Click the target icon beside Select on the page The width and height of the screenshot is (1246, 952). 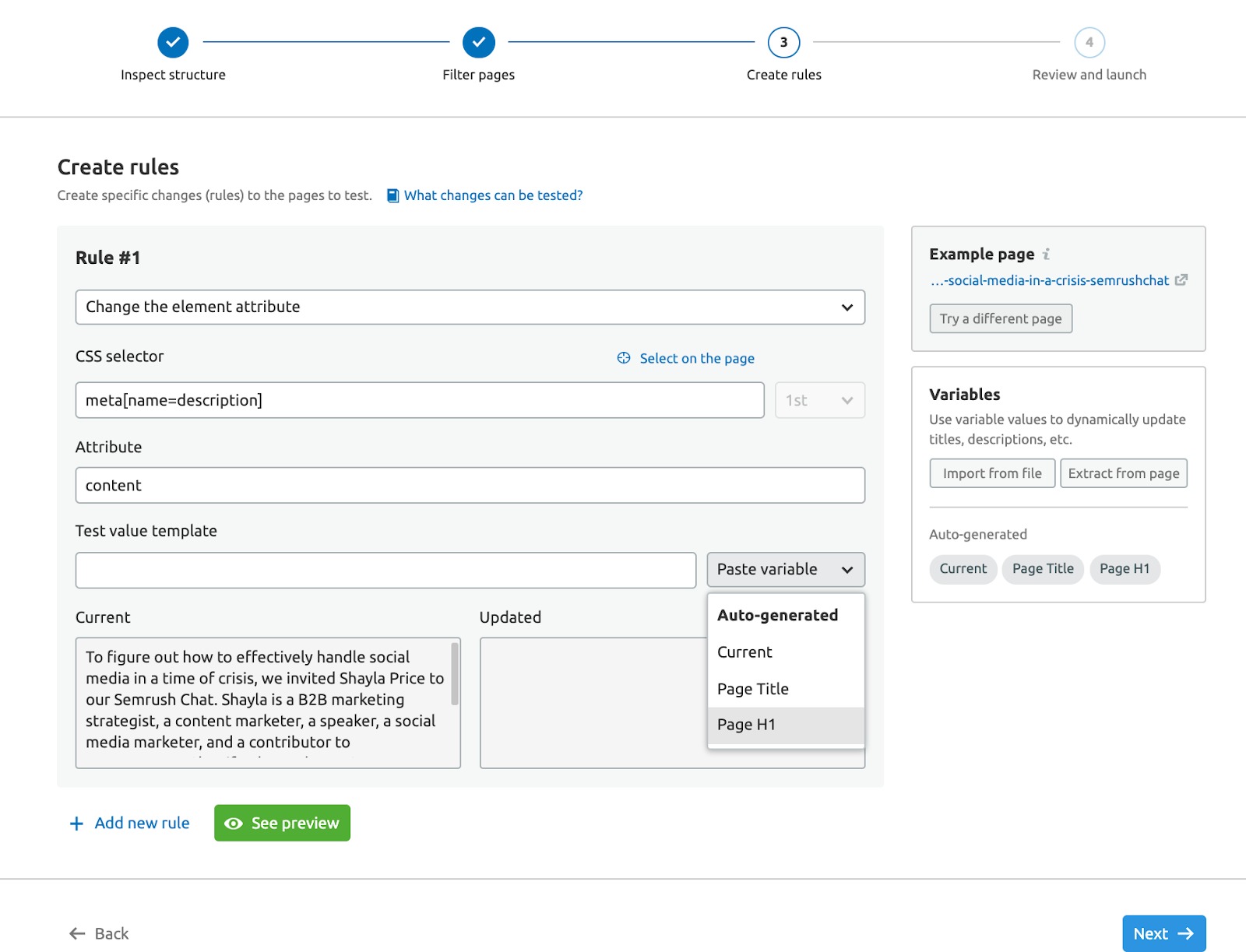point(624,358)
